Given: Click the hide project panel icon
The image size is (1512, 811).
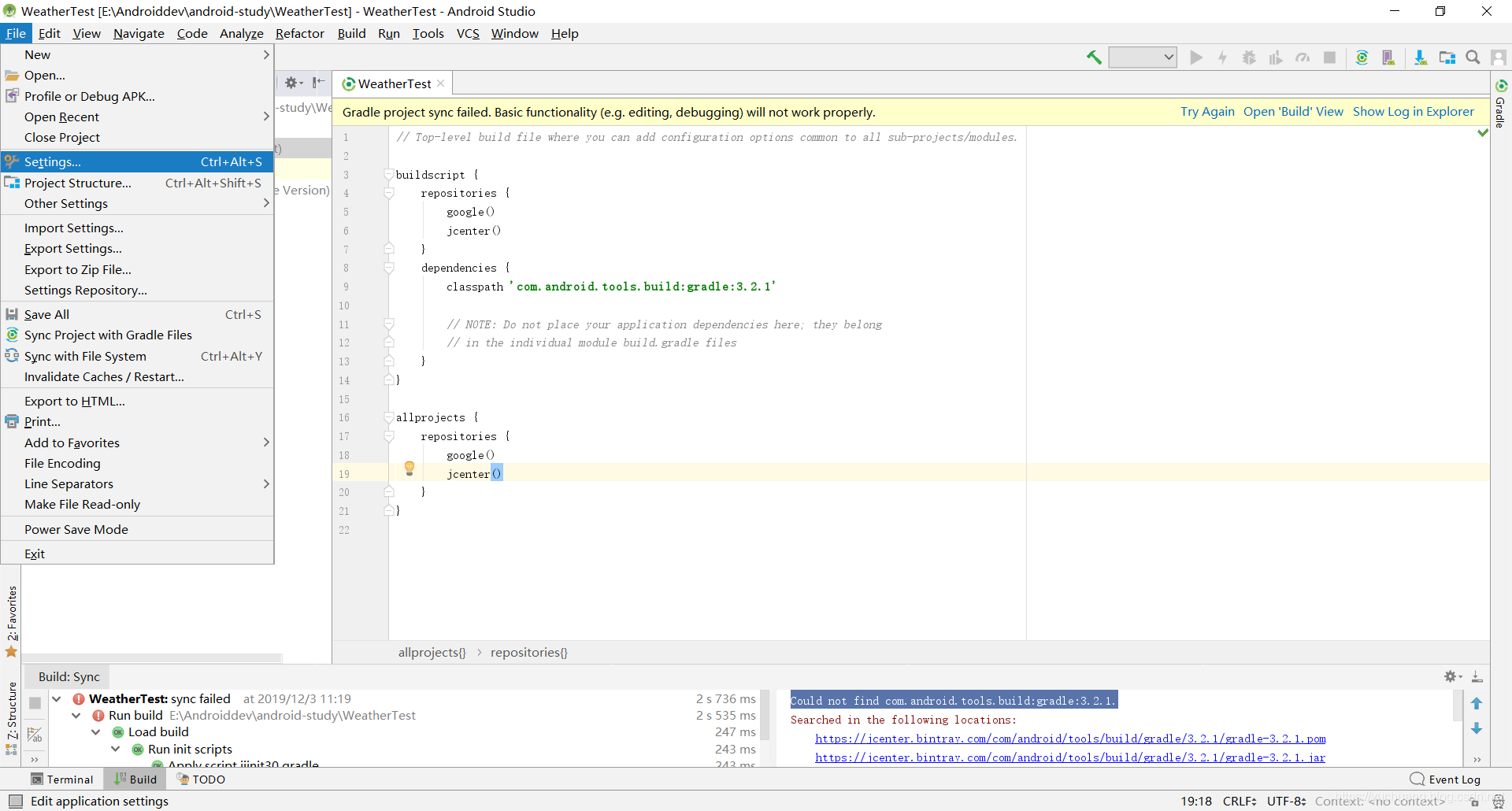Looking at the screenshot, I should tap(319, 83).
